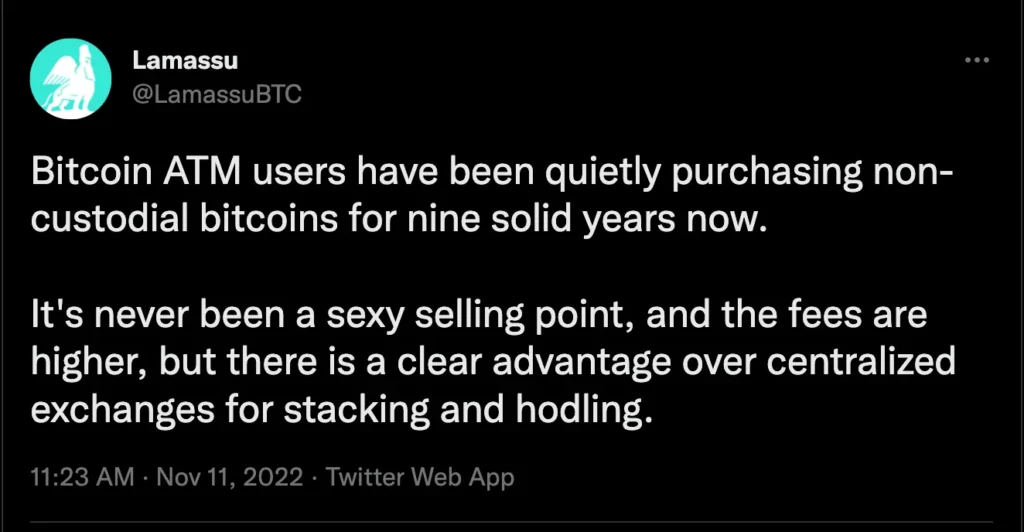Click the word "stacking" in the tweet
Viewport: 1024px width, 532px height.
357,411
